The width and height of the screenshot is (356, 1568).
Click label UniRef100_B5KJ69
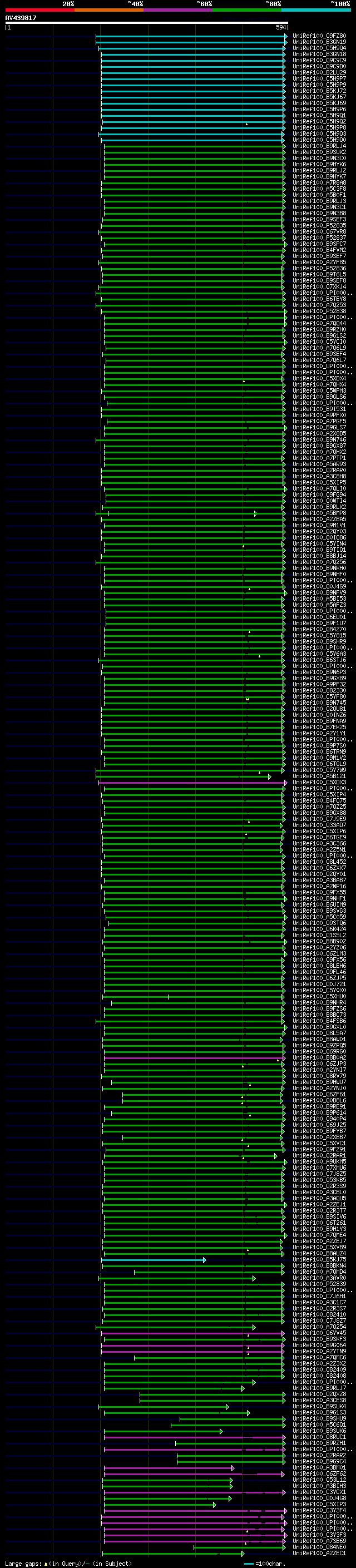(x=319, y=103)
